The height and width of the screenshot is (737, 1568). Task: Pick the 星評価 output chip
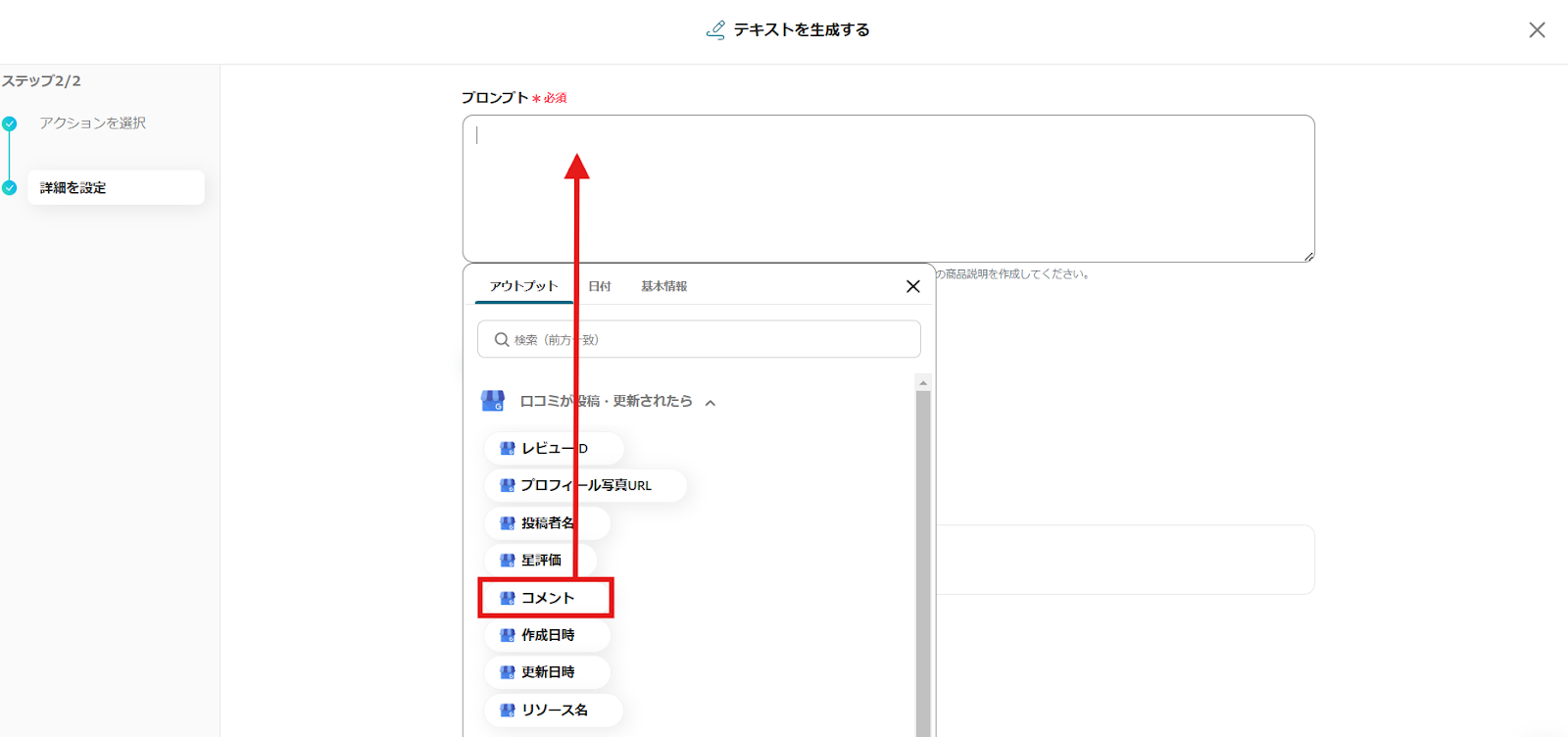coord(540,561)
